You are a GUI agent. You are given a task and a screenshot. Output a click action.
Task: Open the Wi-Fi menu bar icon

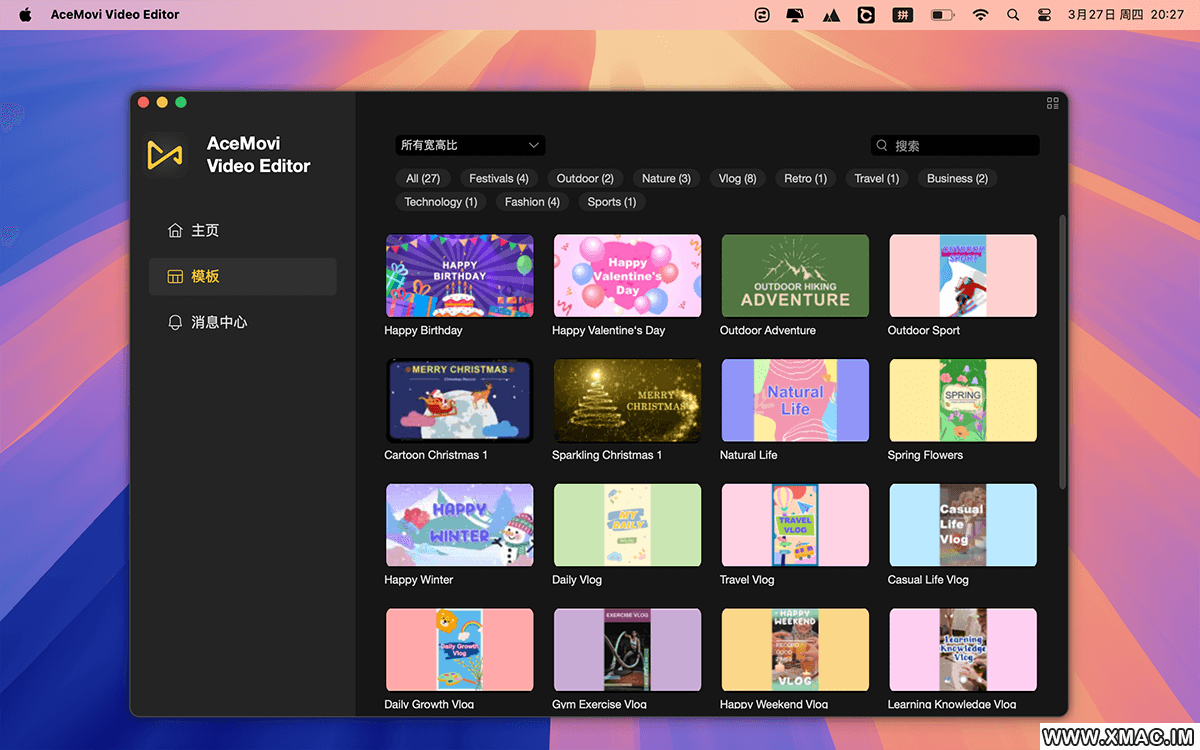click(980, 15)
